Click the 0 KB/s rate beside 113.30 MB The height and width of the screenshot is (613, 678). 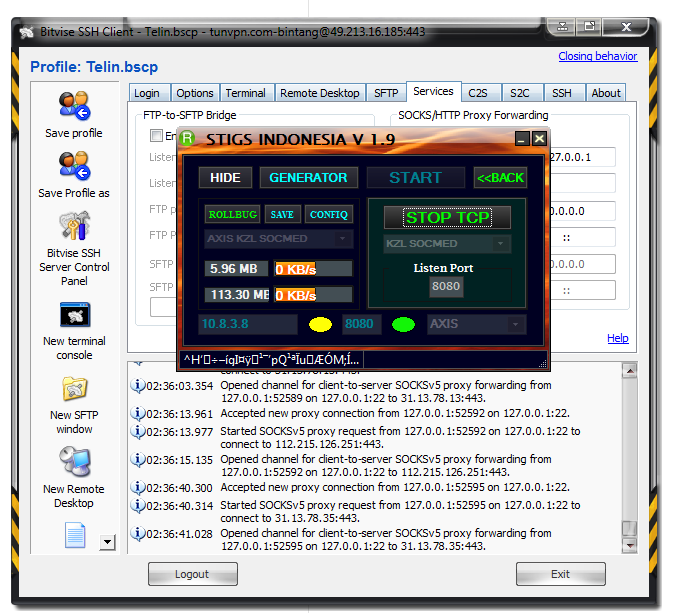pyautogui.click(x=313, y=295)
